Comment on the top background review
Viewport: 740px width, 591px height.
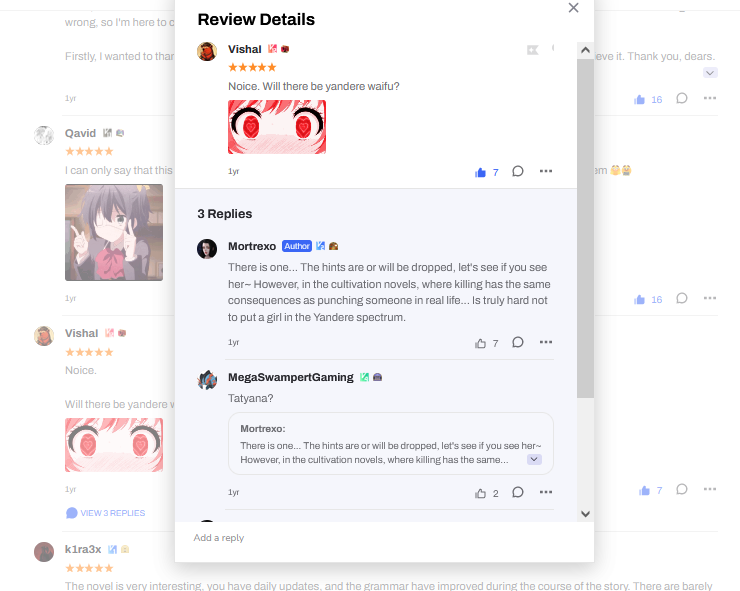click(x=681, y=98)
